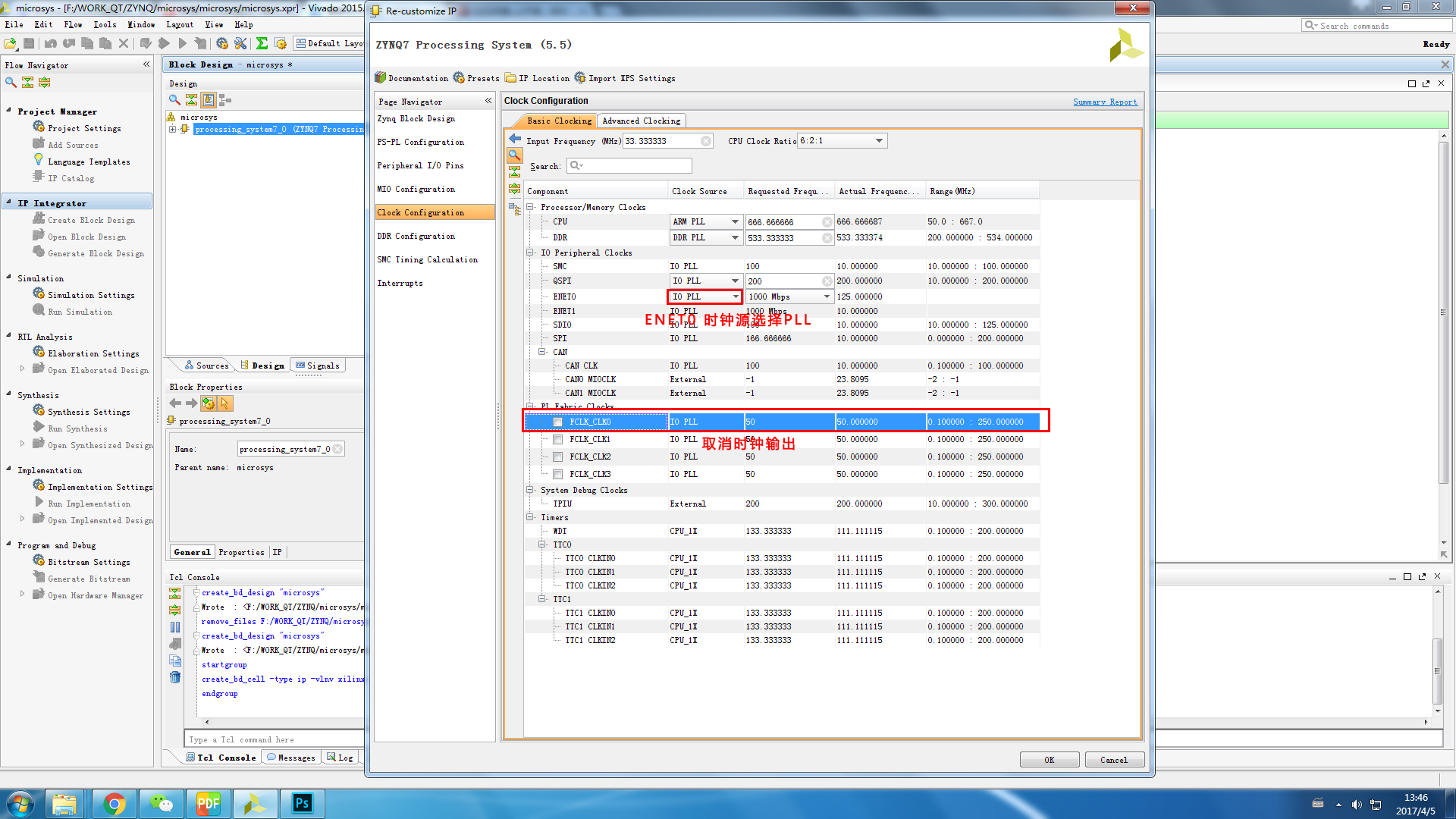Viewport: 1456px width, 819px height.
Task: Enable the FCLK_CLK1 checkbox
Action: [x=558, y=440]
